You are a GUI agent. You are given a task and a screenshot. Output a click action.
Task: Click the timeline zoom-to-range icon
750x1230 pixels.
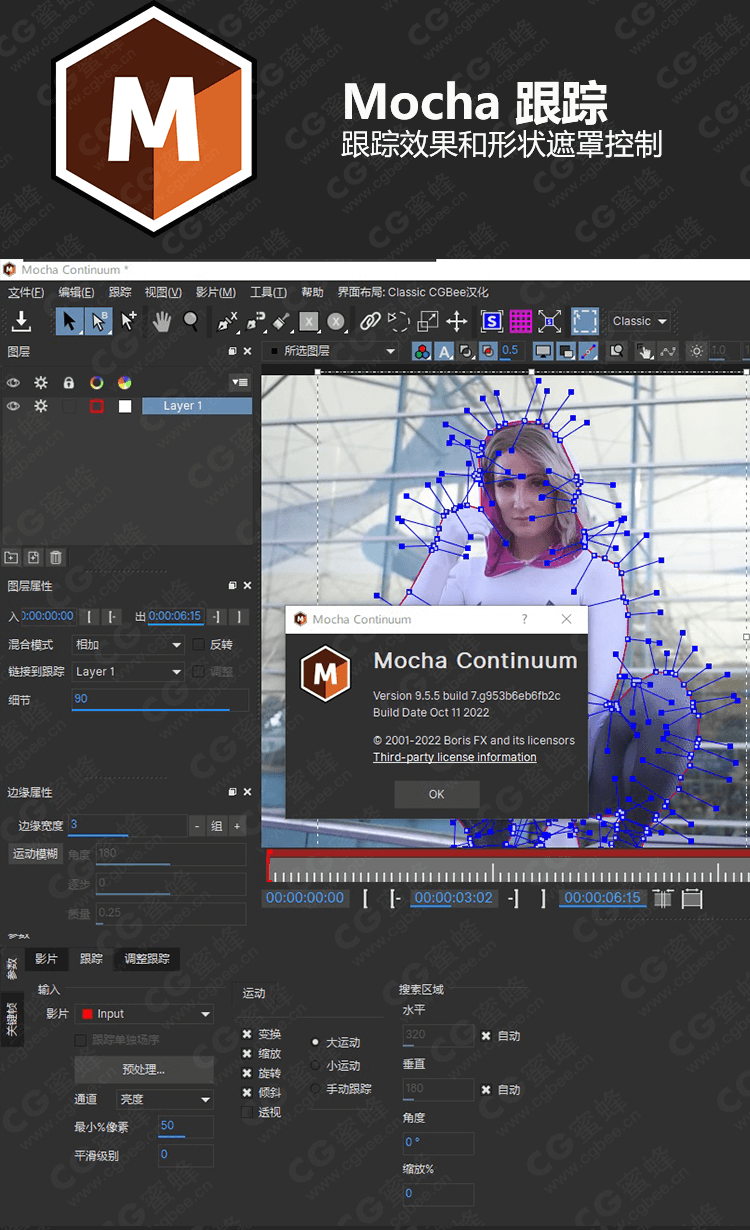692,898
